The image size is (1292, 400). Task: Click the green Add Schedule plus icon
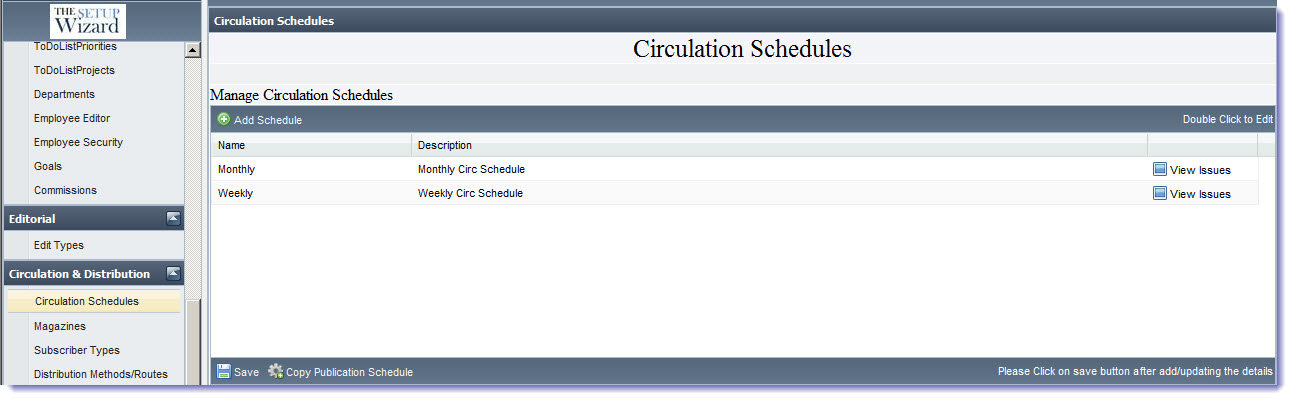point(224,119)
